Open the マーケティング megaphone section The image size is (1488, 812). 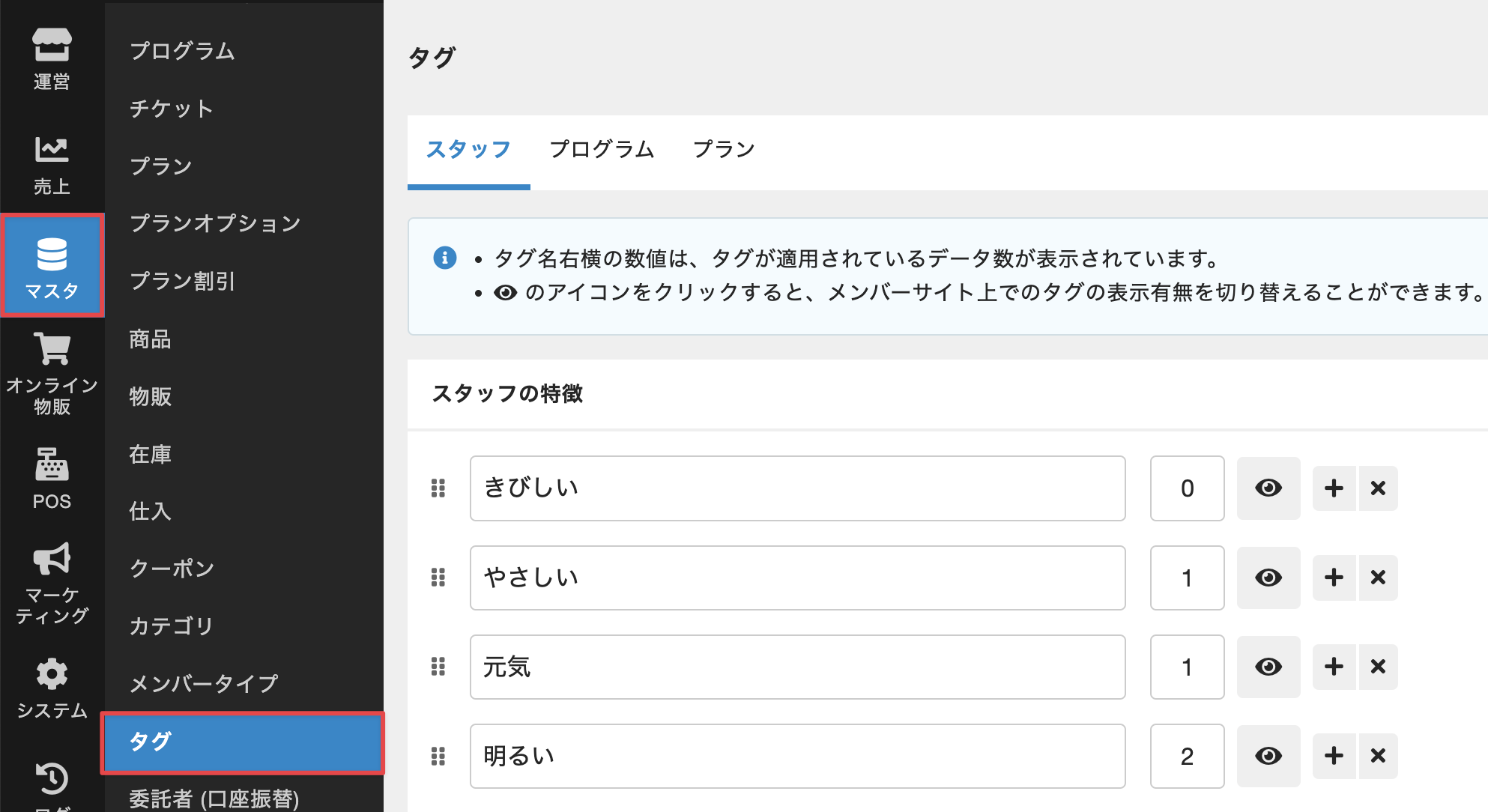pos(52,582)
